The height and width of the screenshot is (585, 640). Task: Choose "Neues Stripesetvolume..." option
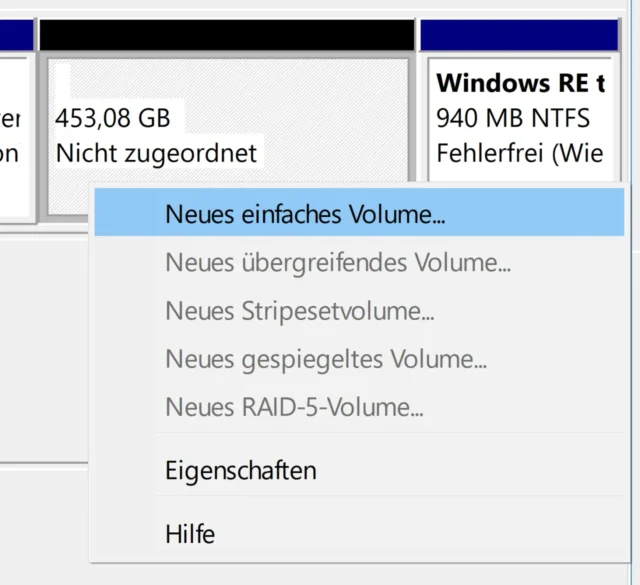pyautogui.click(x=299, y=311)
